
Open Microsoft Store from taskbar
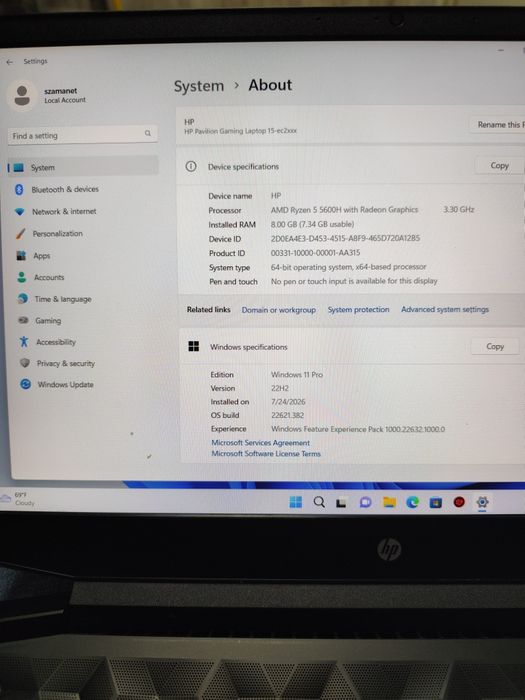click(x=435, y=503)
